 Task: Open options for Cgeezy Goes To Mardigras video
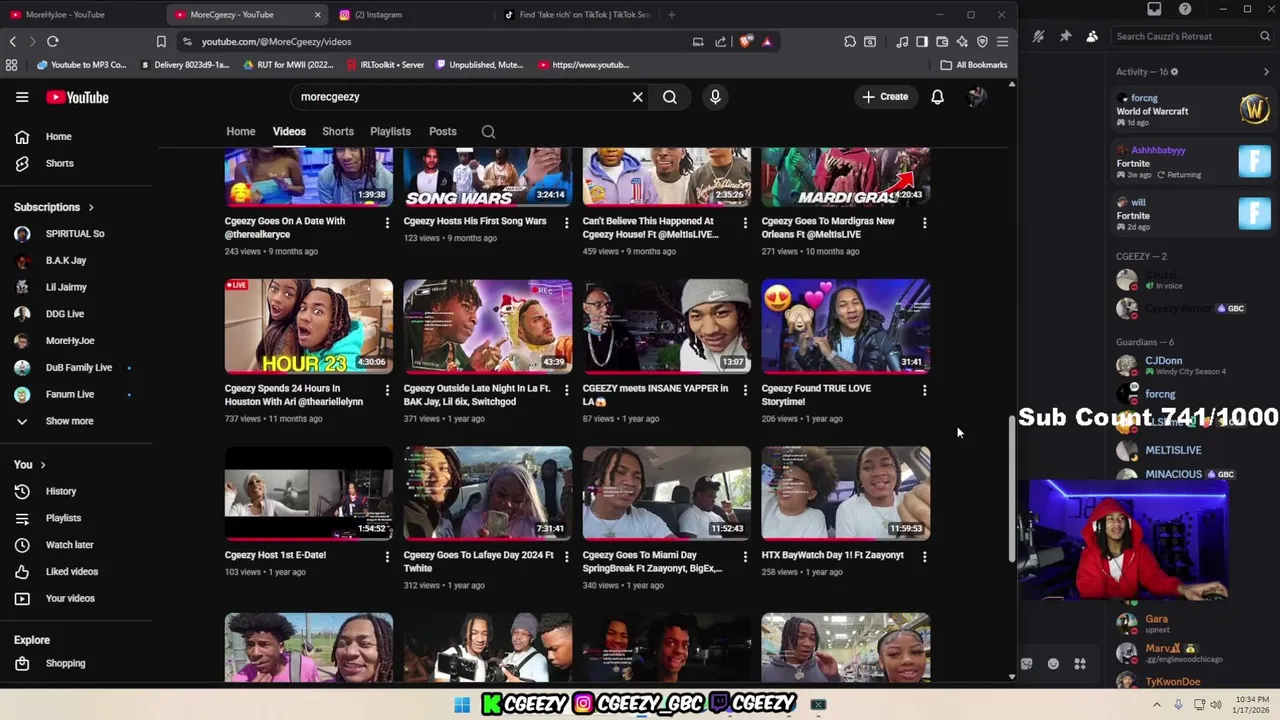click(x=924, y=223)
